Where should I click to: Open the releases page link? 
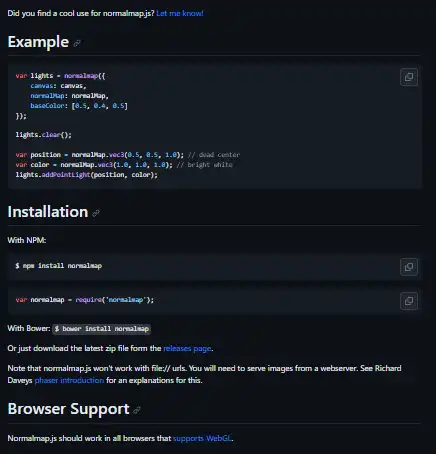(x=187, y=348)
